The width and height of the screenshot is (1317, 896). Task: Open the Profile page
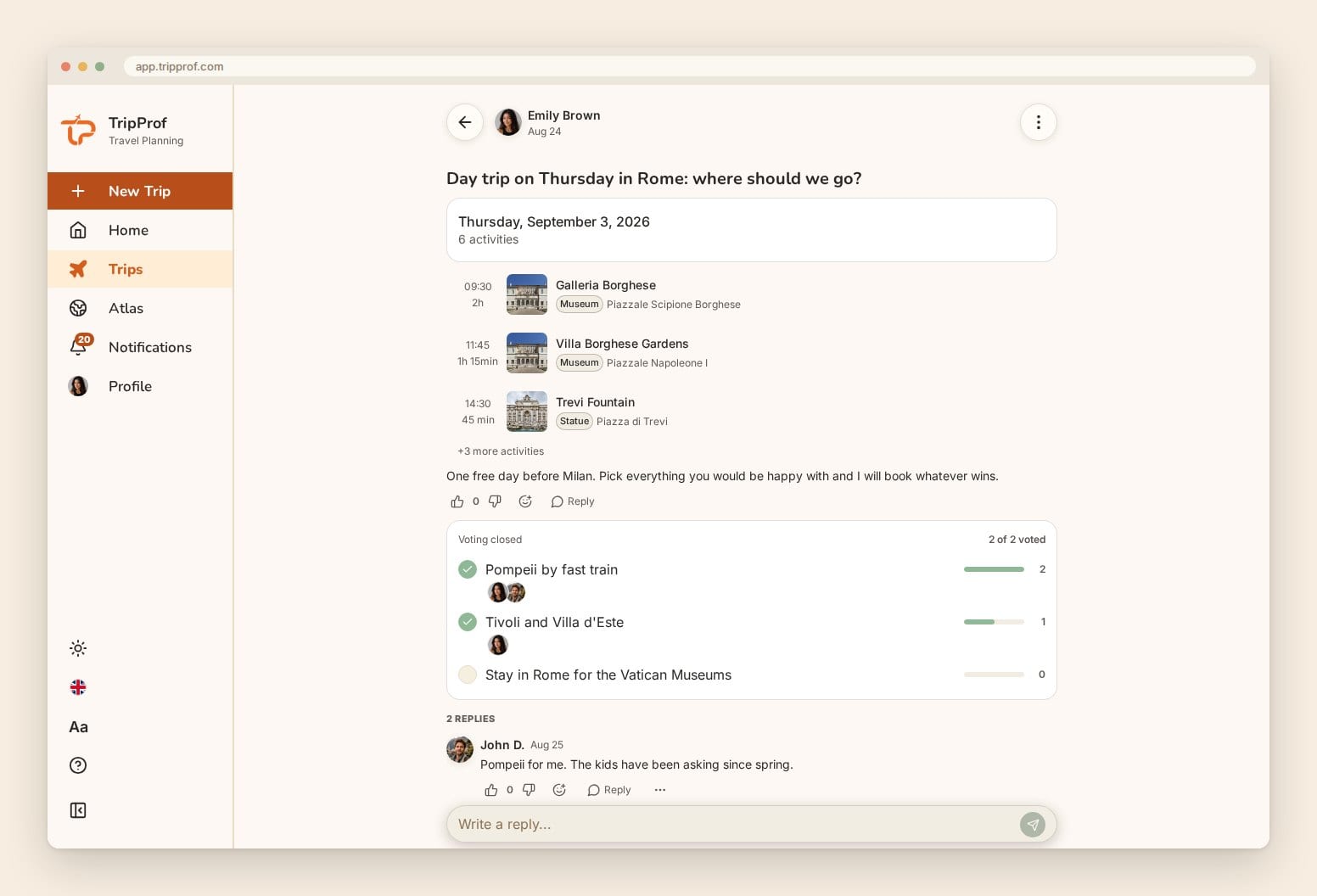(140, 386)
